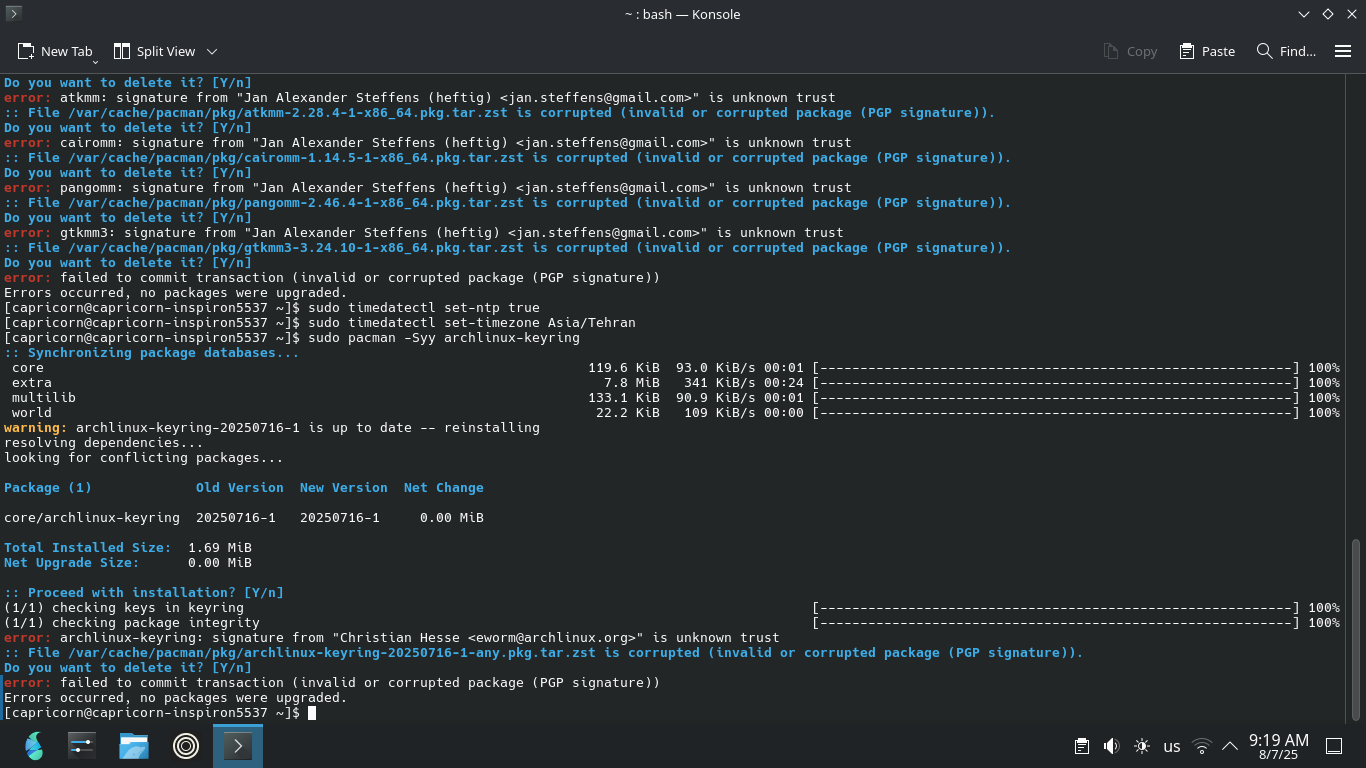1366x768 pixels.
Task: Click the gtkmm3 signature error line
Action: (x=424, y=233)
